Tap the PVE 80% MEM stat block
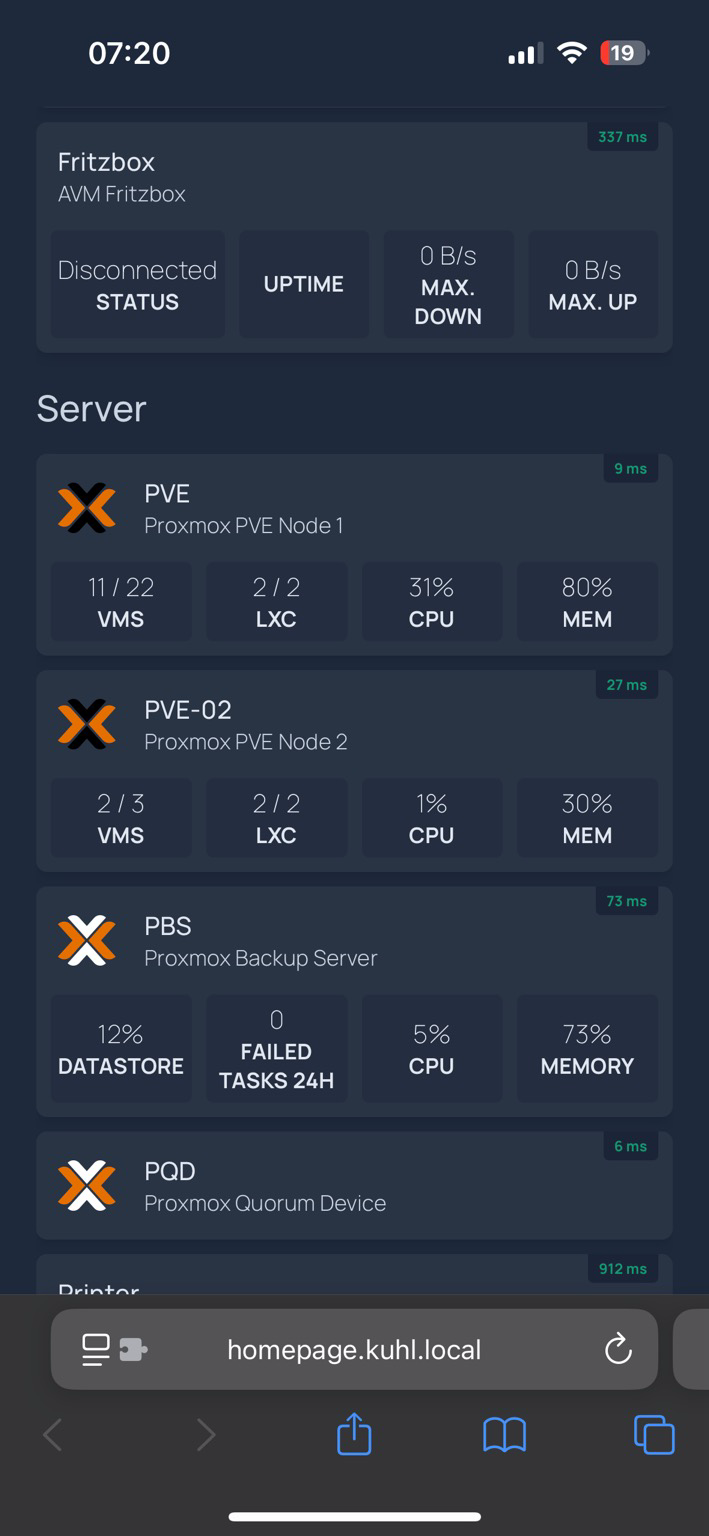709x1536 pixels. point(587,602)
